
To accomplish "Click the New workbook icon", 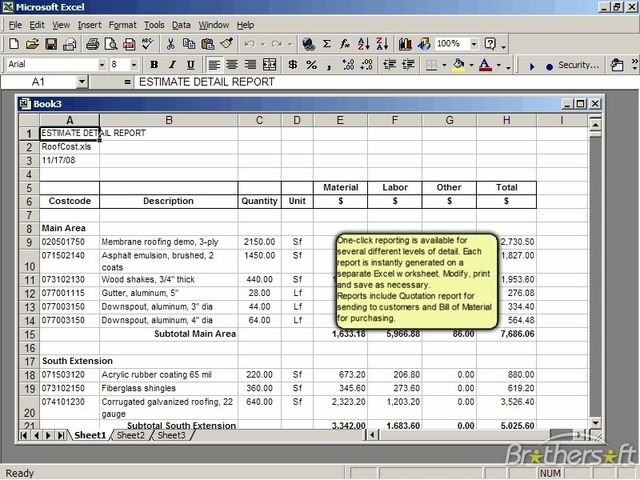I will coord(14,44).
